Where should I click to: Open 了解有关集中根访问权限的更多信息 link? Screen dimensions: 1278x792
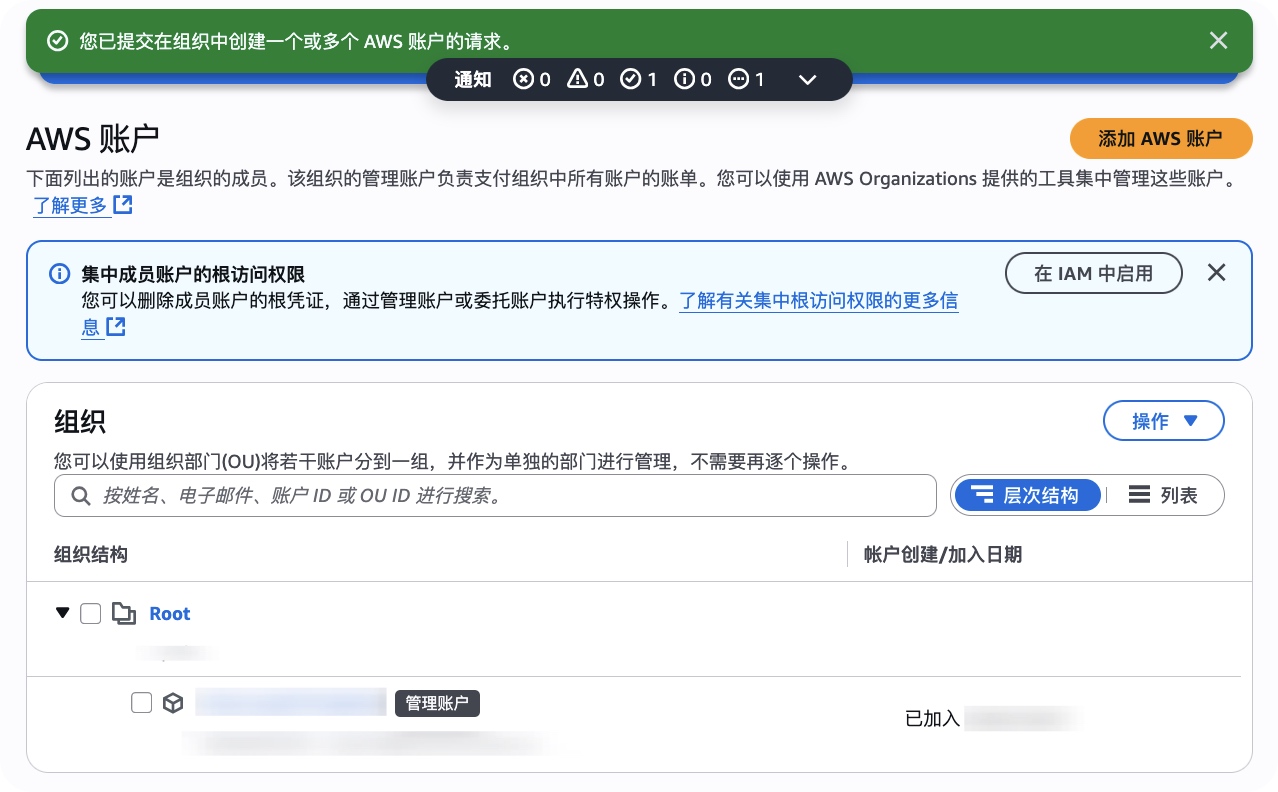819,300
